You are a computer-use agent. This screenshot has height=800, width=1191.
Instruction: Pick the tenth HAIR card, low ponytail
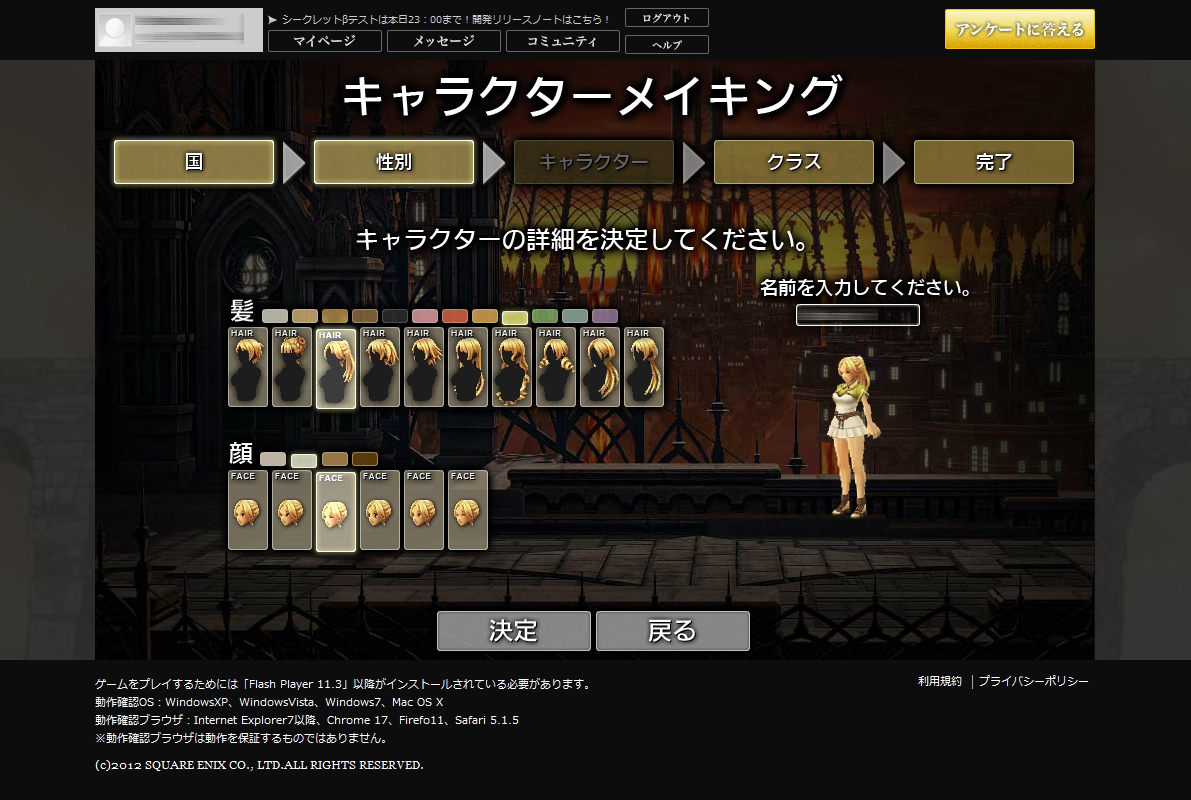[x=644, y=367]
